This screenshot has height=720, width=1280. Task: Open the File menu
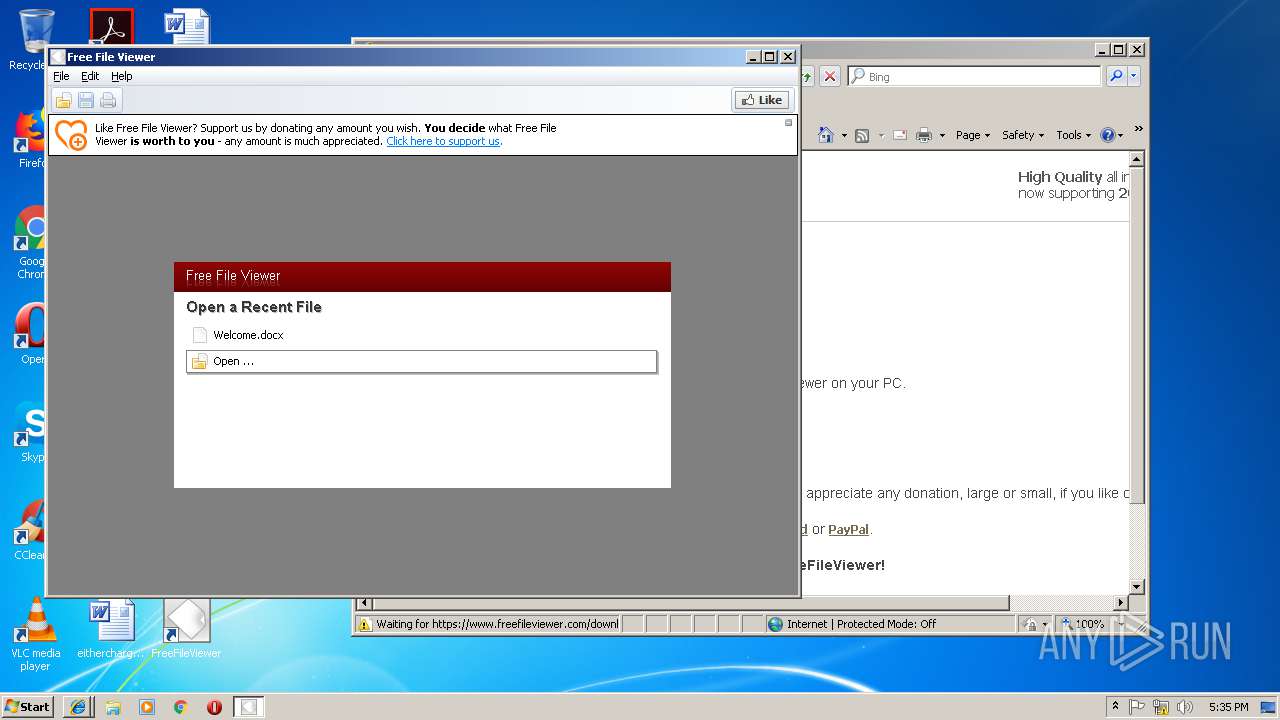pos(61,76)
